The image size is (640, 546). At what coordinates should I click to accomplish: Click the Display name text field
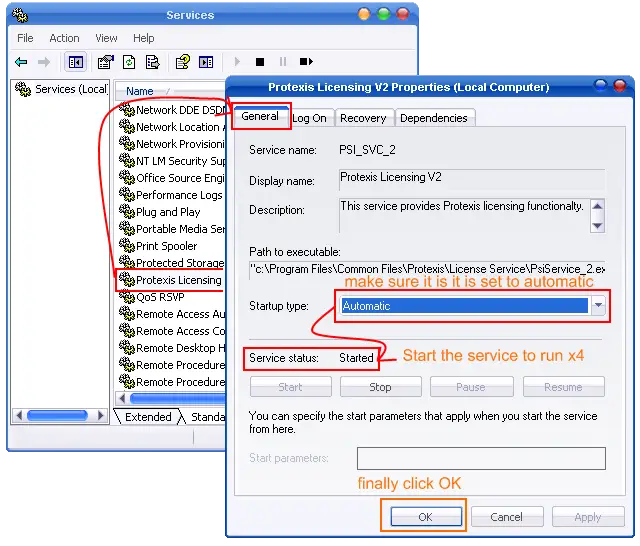click(472, 180)
